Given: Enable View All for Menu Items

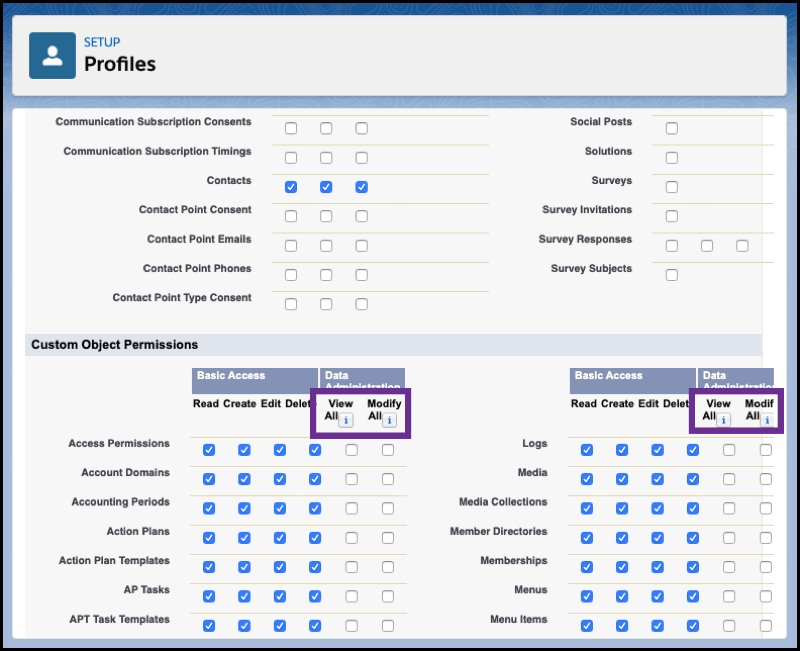Looking at the screenshot, I should (x=729, y=625).
